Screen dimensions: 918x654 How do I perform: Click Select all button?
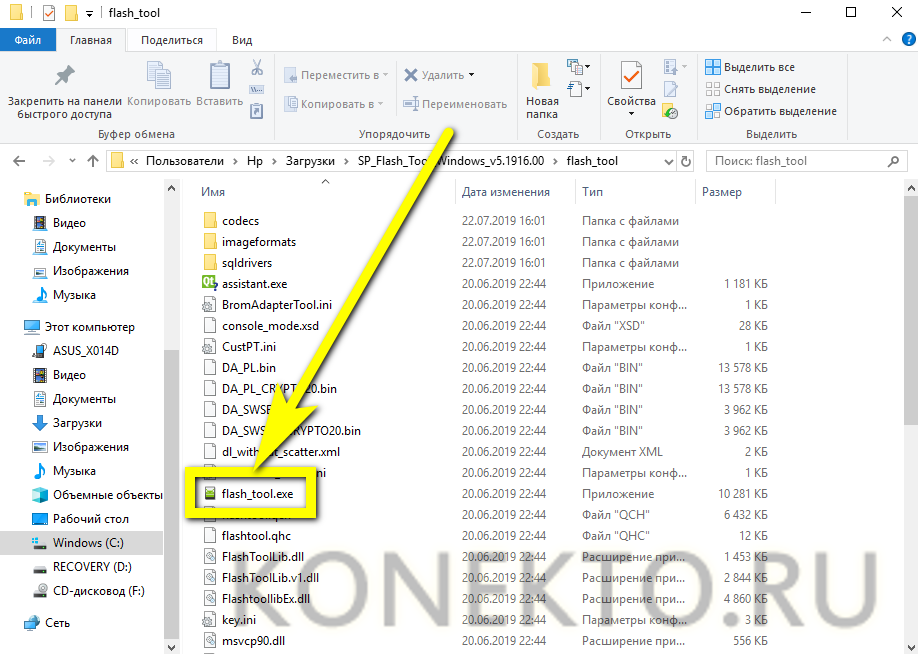[x=750, y=67]
